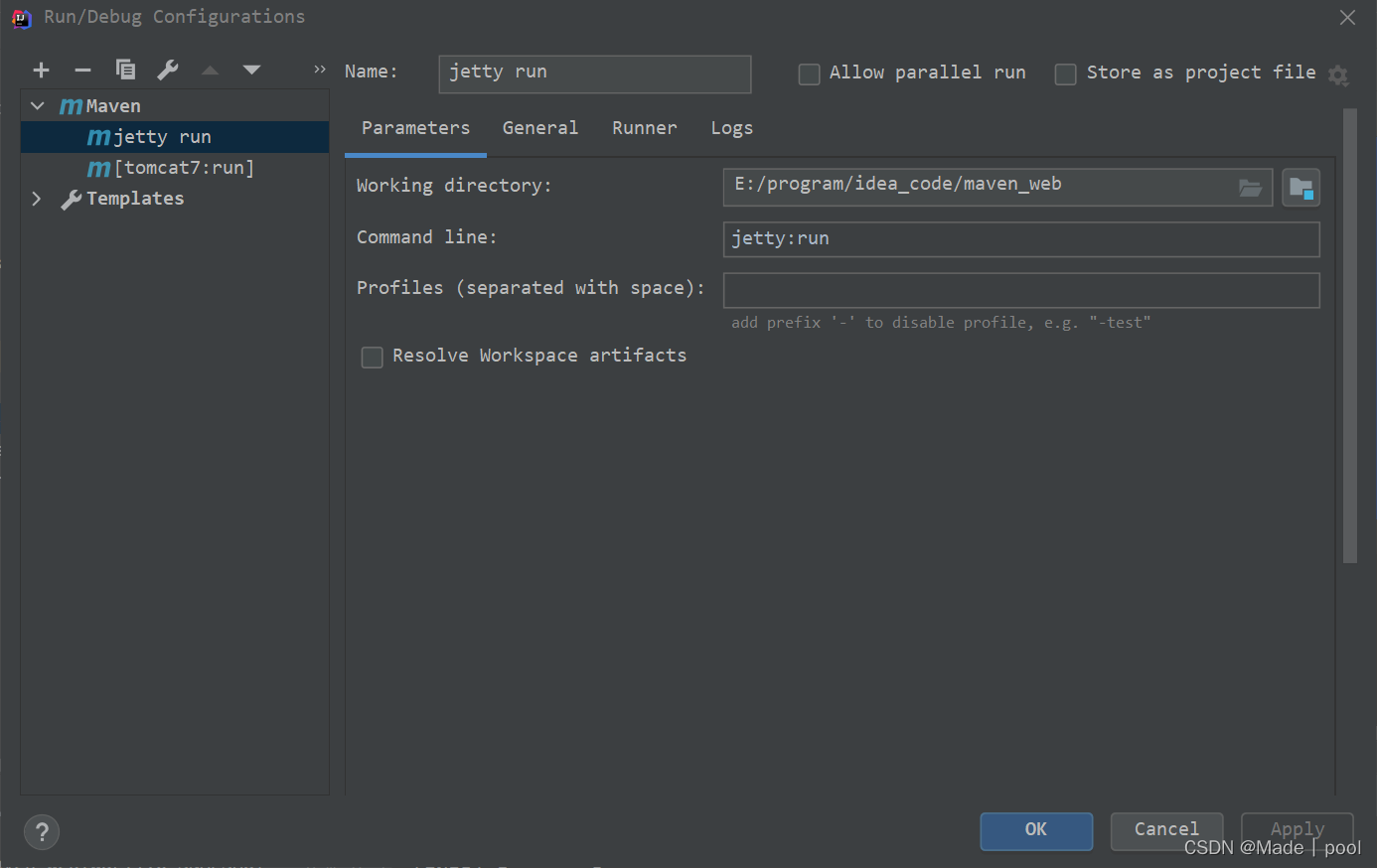Click the vertical scrollbar on right
1377x868 pixels.
pos(1349,336)
